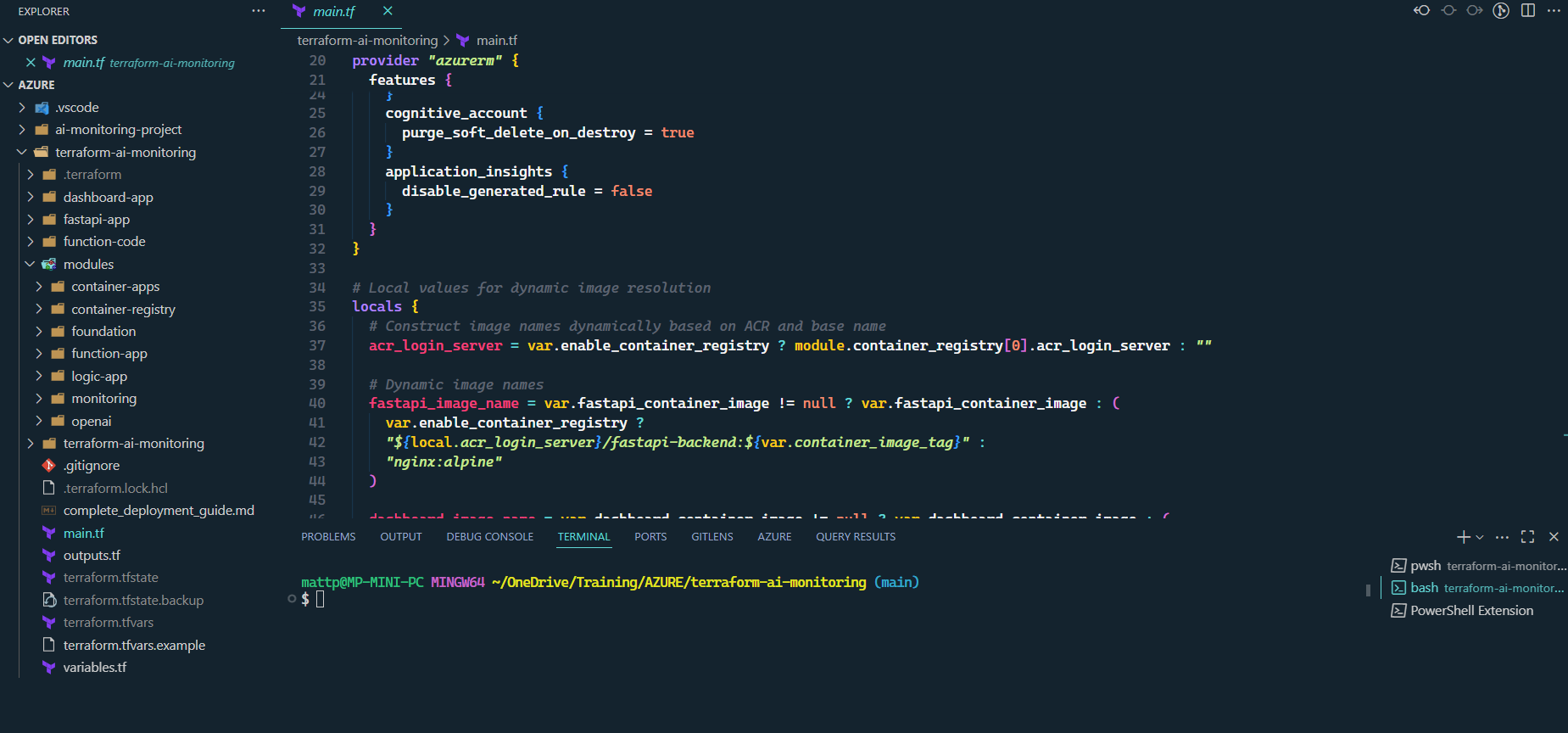This screenshot has width=1568, height=733.
Task: Expand container-apps module folder
Action: click(x=39, y=287)
